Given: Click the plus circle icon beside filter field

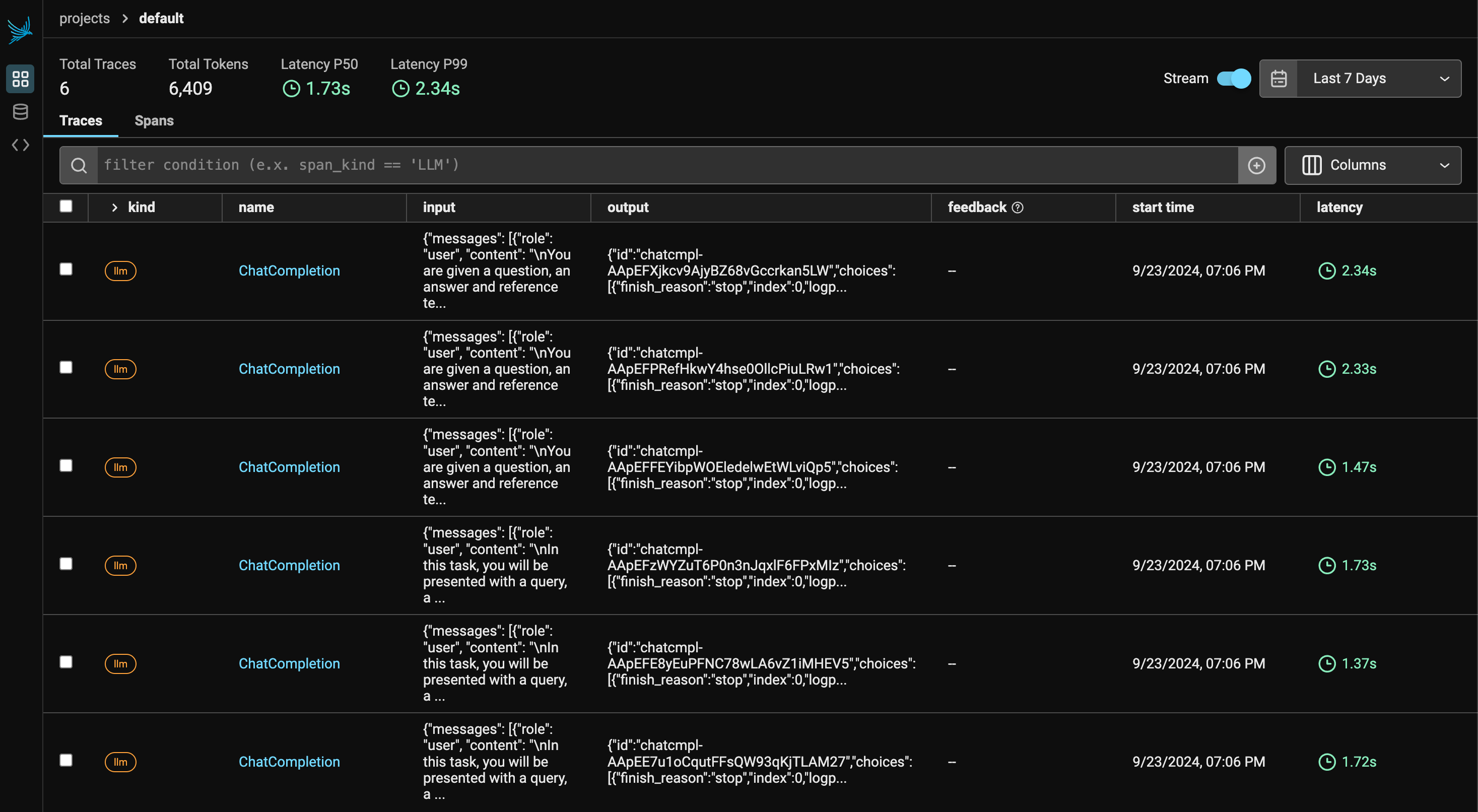Looking at the screenshot, I should pyautogui.click(x=1256, y=165).
